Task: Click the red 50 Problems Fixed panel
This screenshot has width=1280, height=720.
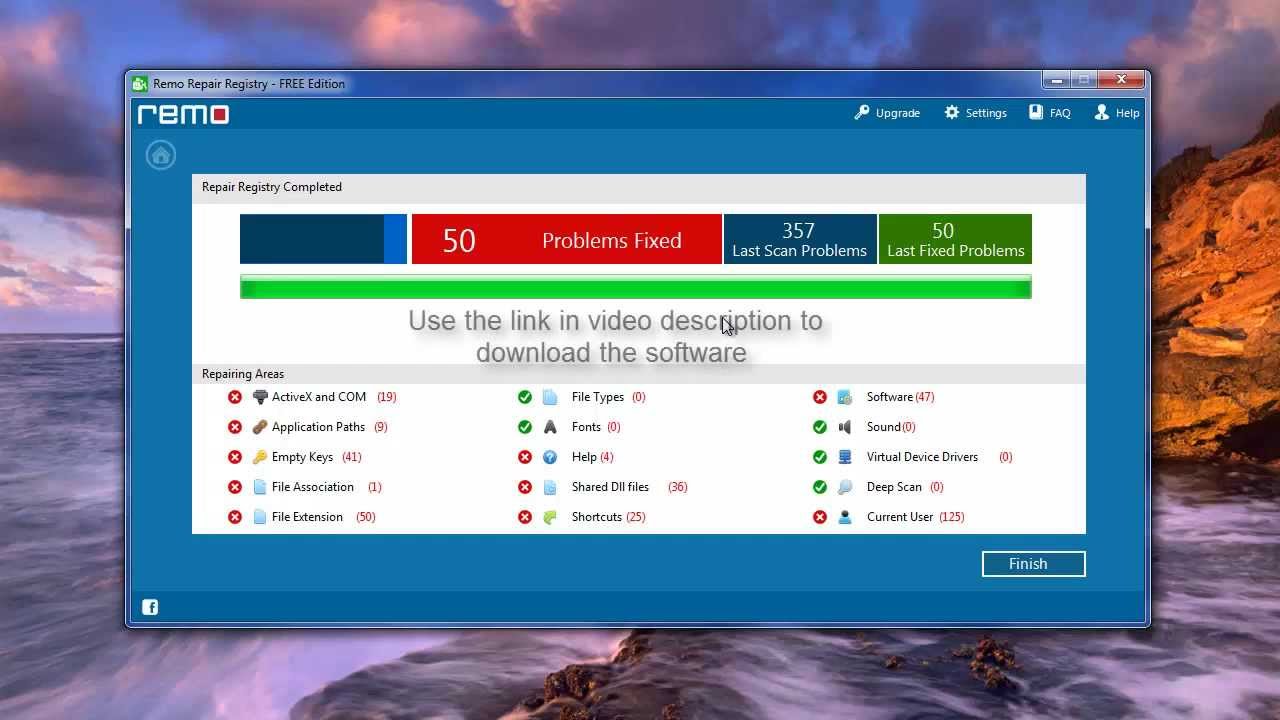Action: [566, 239]
